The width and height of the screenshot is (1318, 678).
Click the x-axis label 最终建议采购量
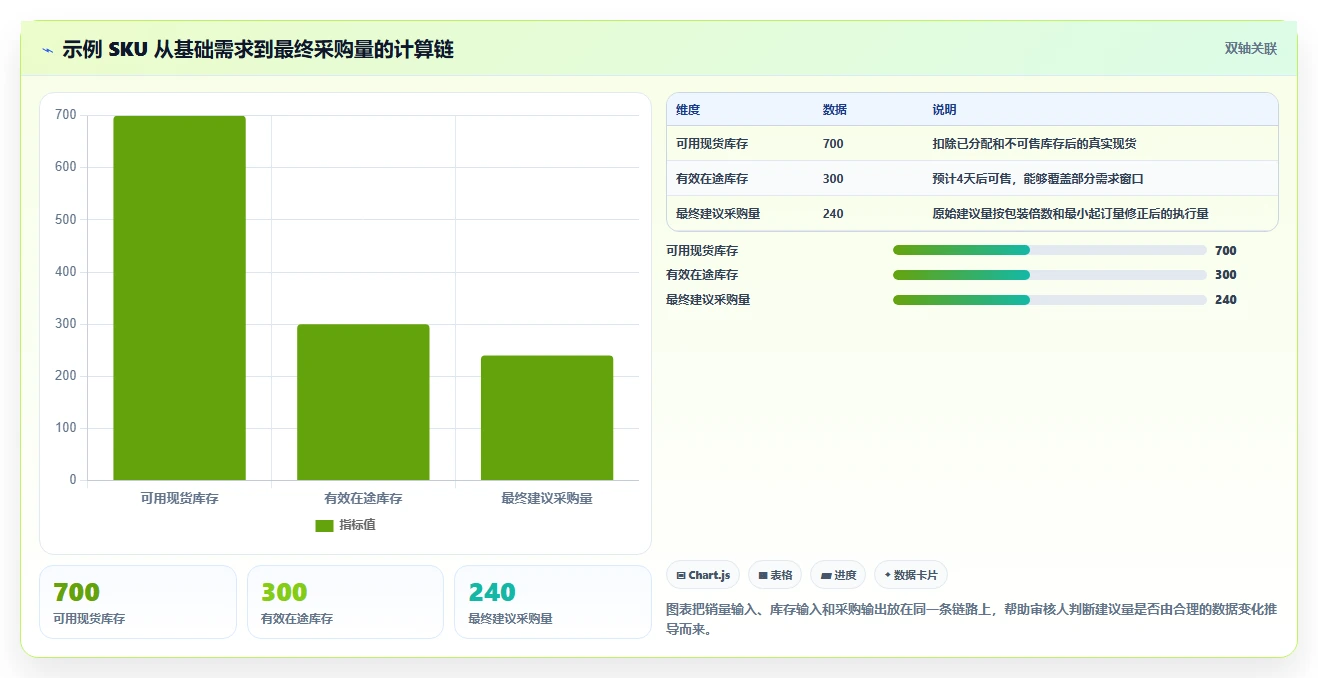[x=547, y=498]
